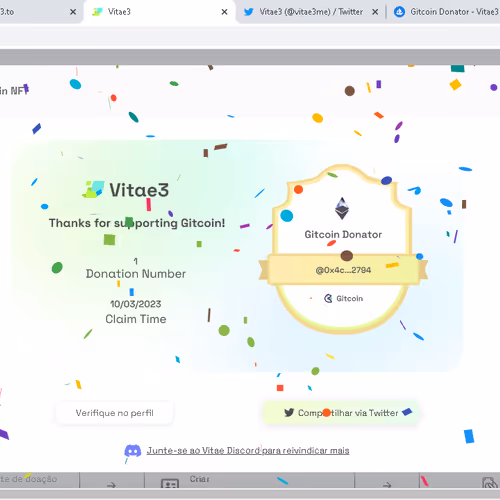Click the Ethereum diamond icon on badge
Image resolution: width=500 pixels, height=500 pixels.
point(342,208)
